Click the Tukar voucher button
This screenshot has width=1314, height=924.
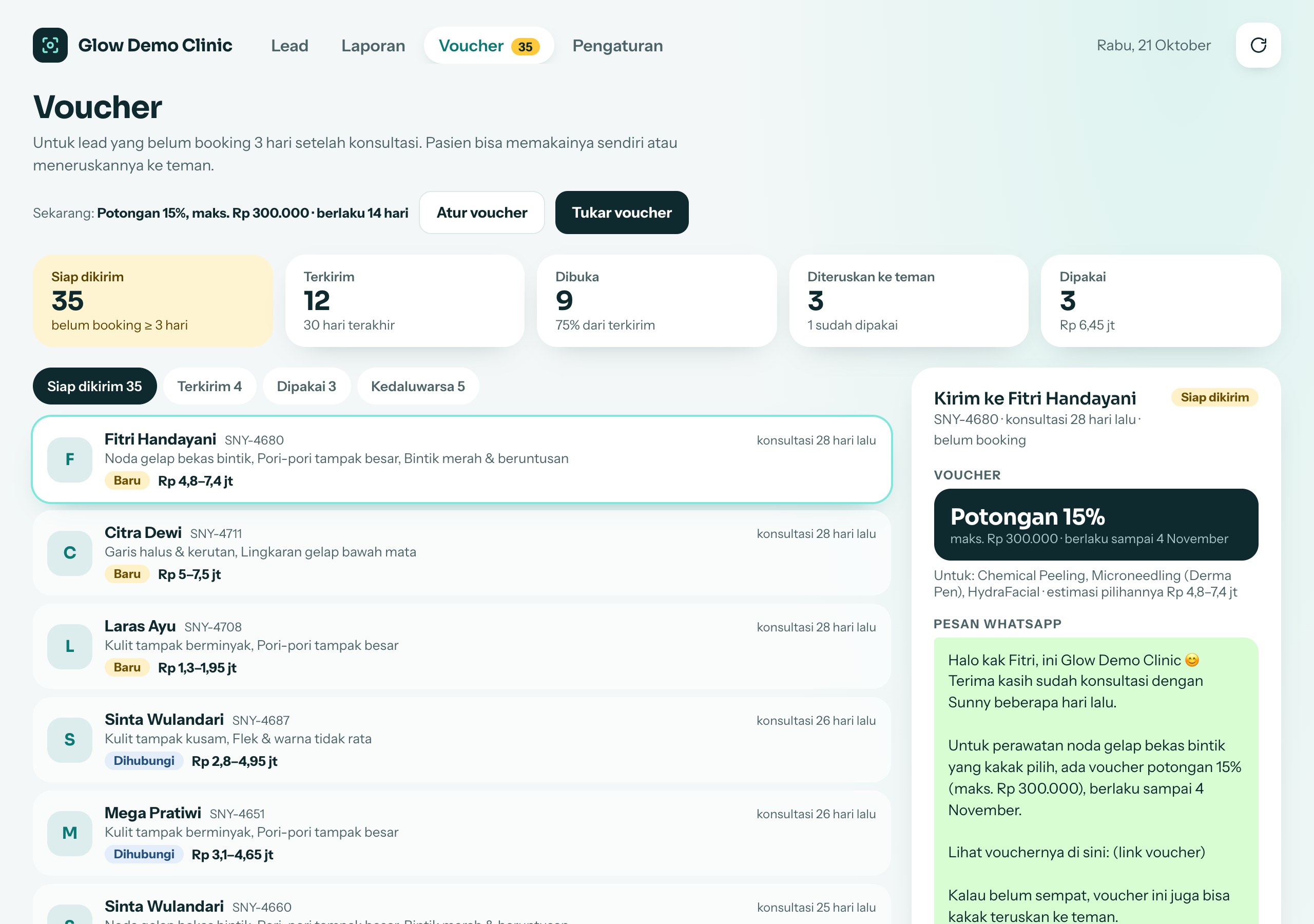point(622,213)
